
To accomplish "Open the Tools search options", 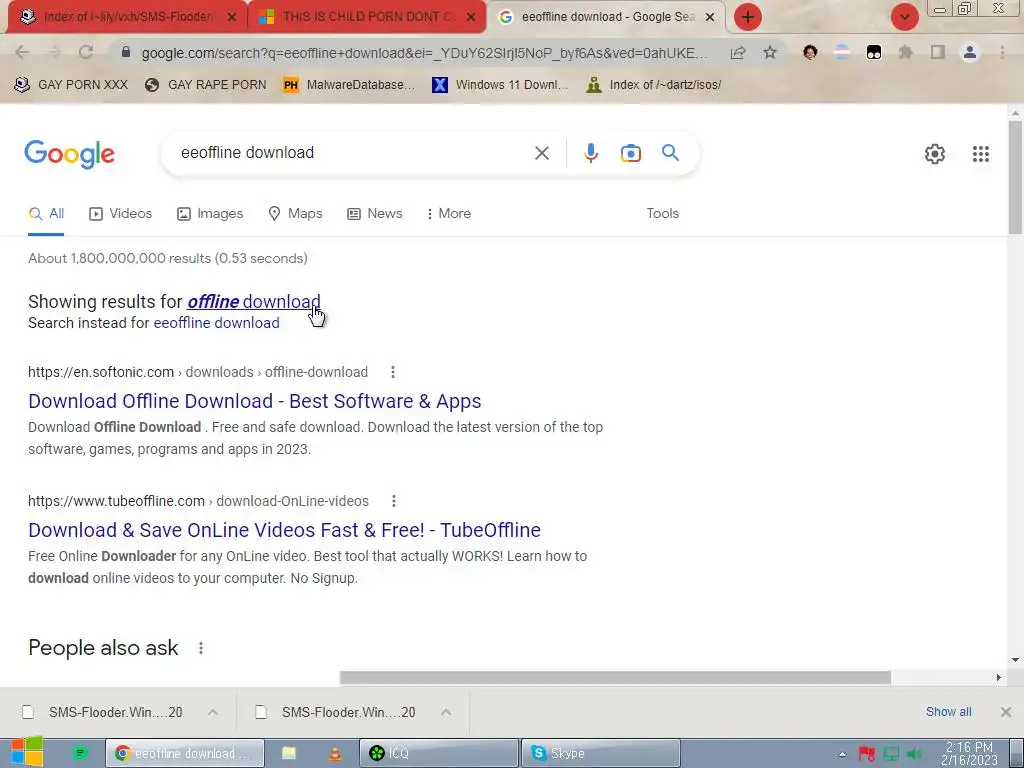I will tap(662, 214).
